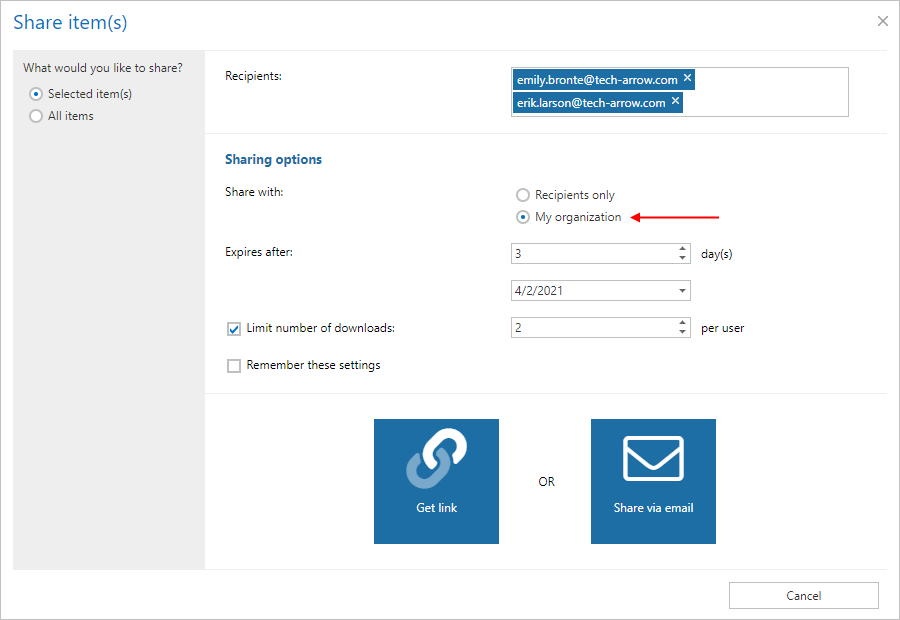This screenshot has height=620, width=900.
Task: Choose 'All items' to share
Action: coord(37,116)
